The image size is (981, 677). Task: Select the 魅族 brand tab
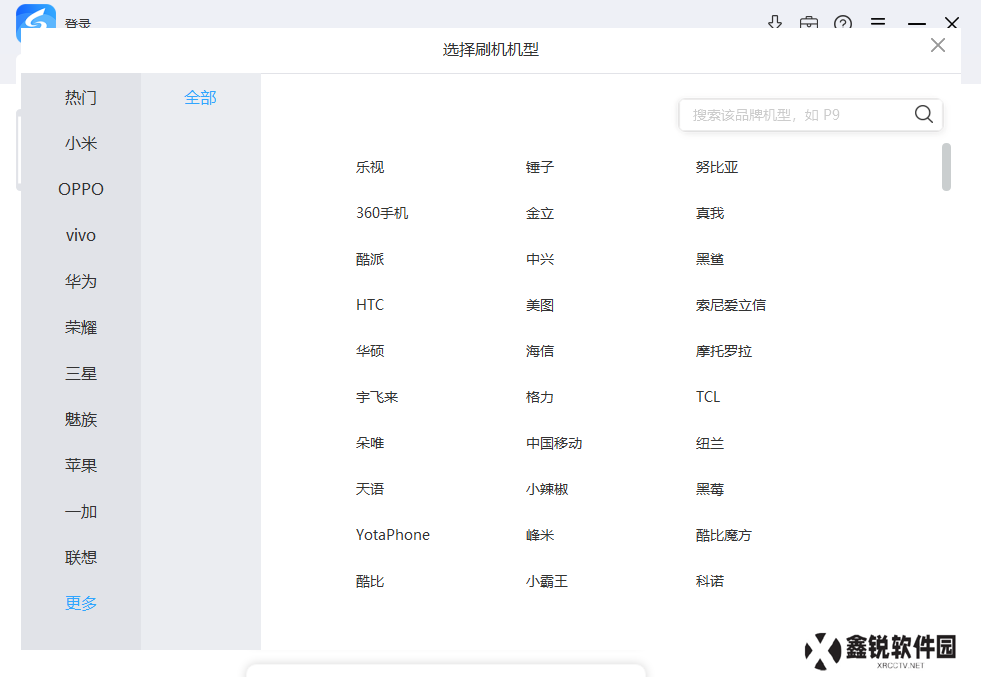(x=81, y=419)
